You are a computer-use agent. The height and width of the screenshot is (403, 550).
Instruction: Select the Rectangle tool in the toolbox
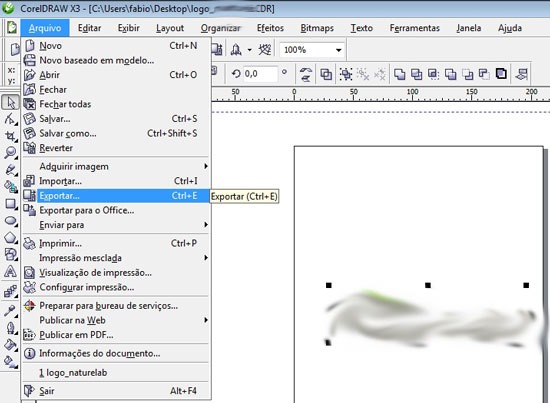[11, 204]
